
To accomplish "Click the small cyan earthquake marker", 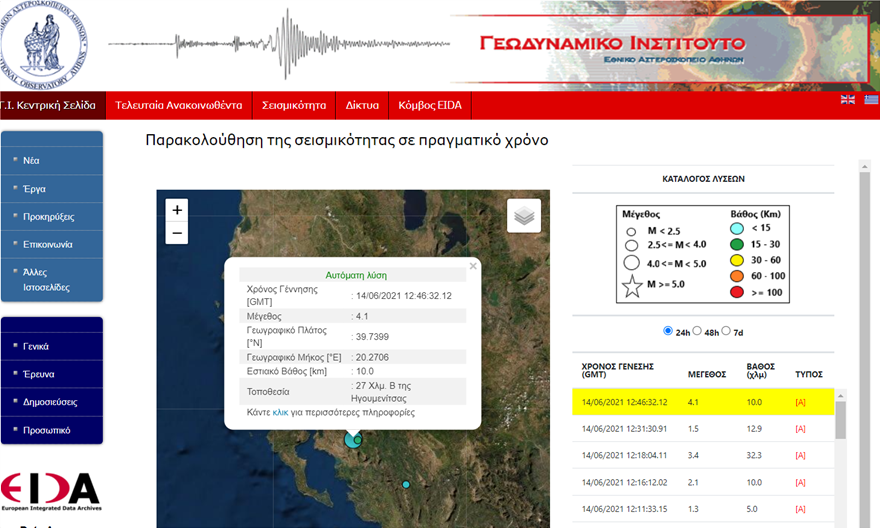I will [406, 485].
